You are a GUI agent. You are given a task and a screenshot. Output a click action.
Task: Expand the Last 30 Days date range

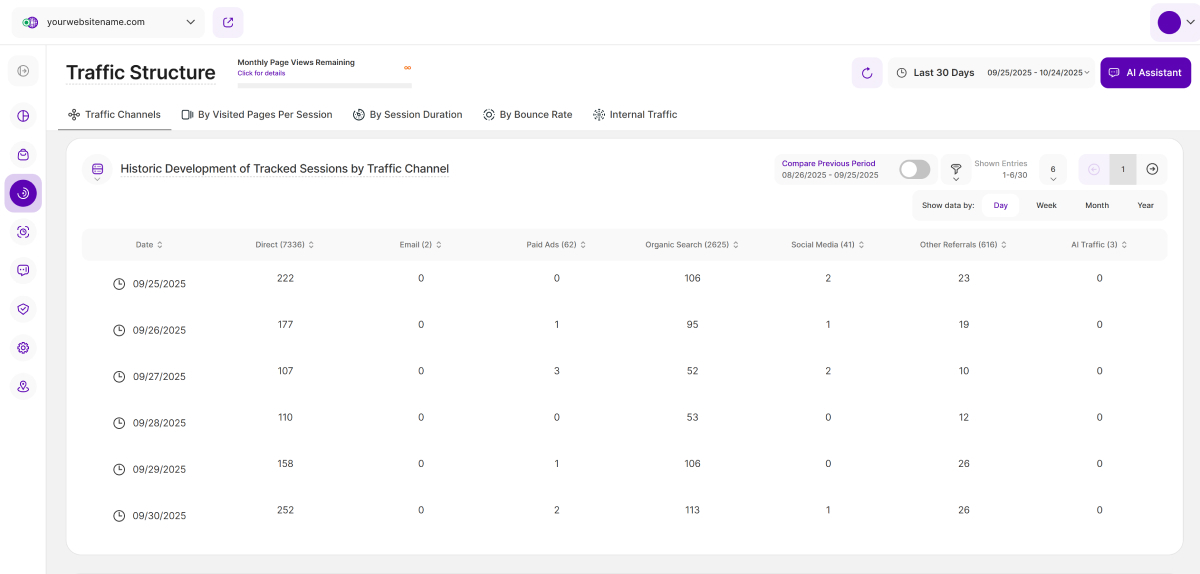[992, 73]
